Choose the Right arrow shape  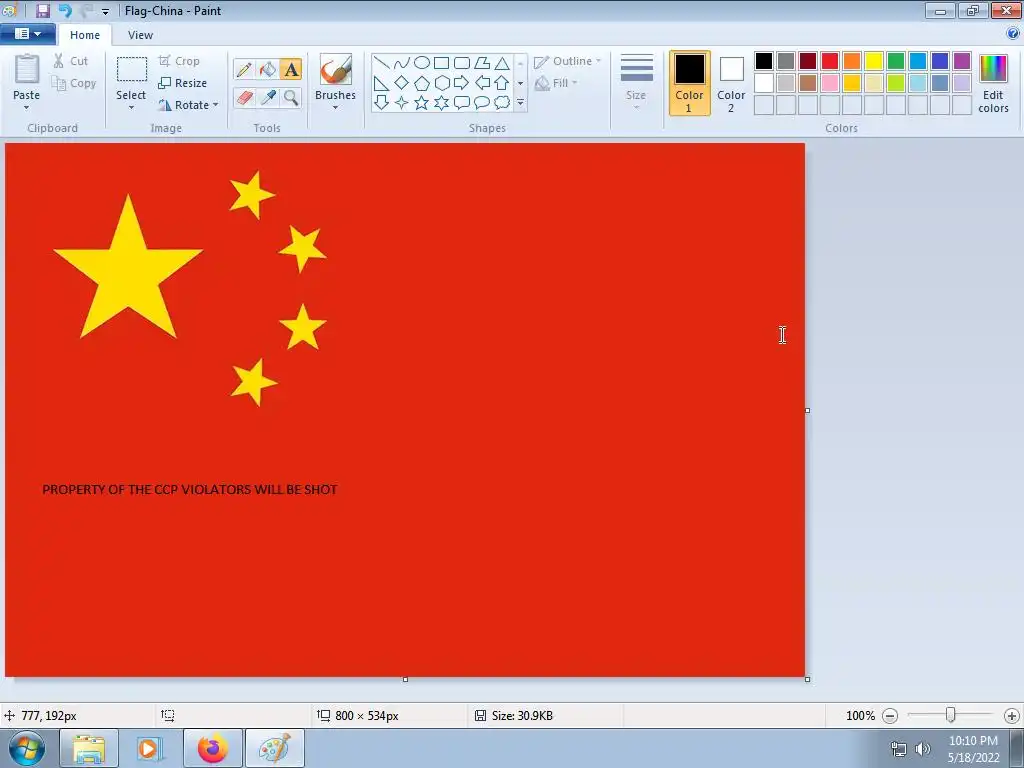coord(462,83)
